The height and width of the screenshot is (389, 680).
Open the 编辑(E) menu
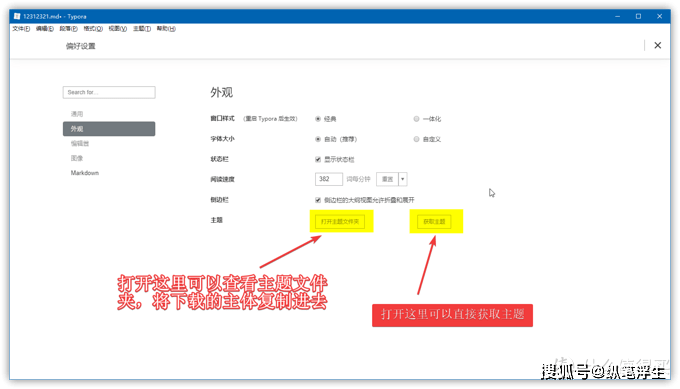45,29
